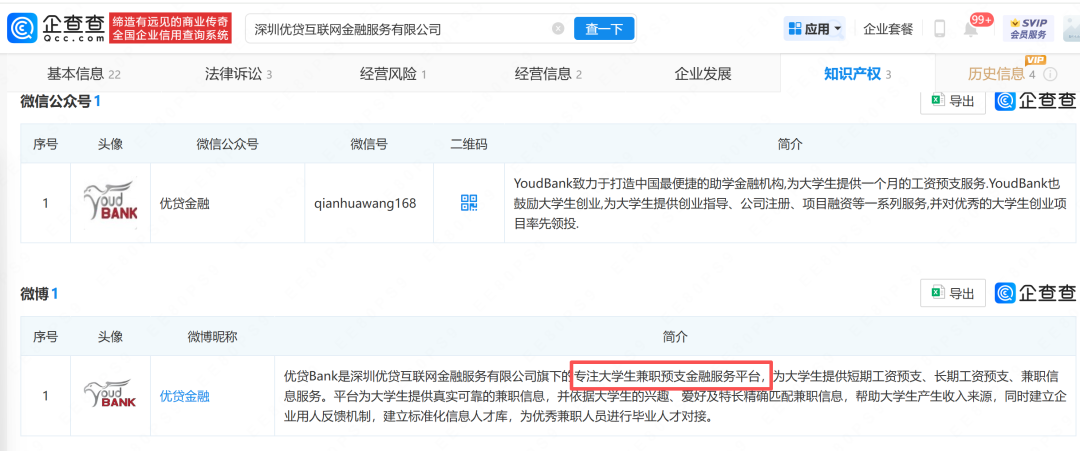Expand the 应用 dropdown menu
This screenshot has height=451, width=1080.
click(x=814, y=29)
